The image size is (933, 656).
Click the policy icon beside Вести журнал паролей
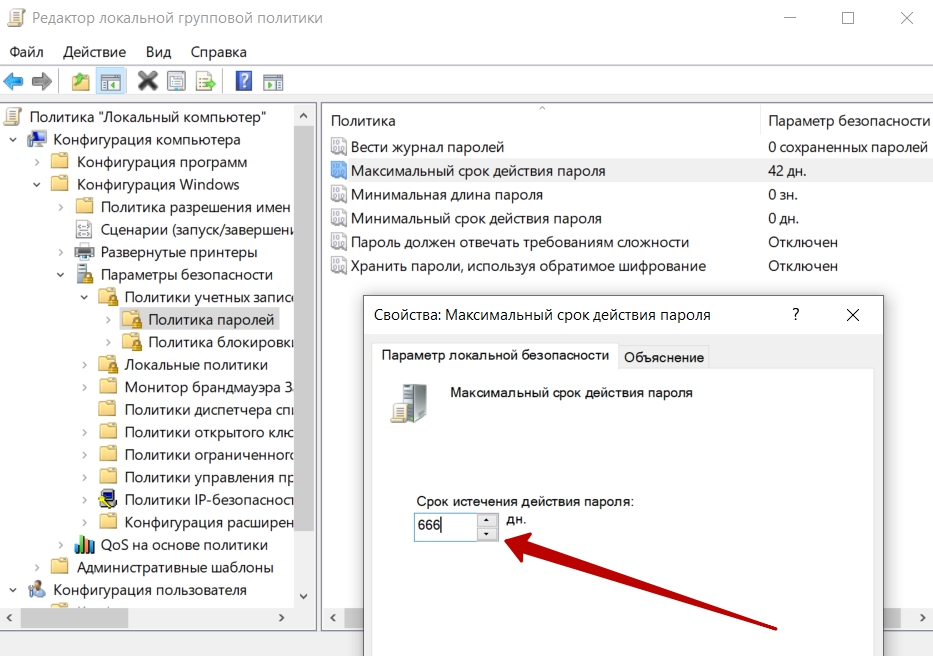pyautogui.click(x=339, y=146)
